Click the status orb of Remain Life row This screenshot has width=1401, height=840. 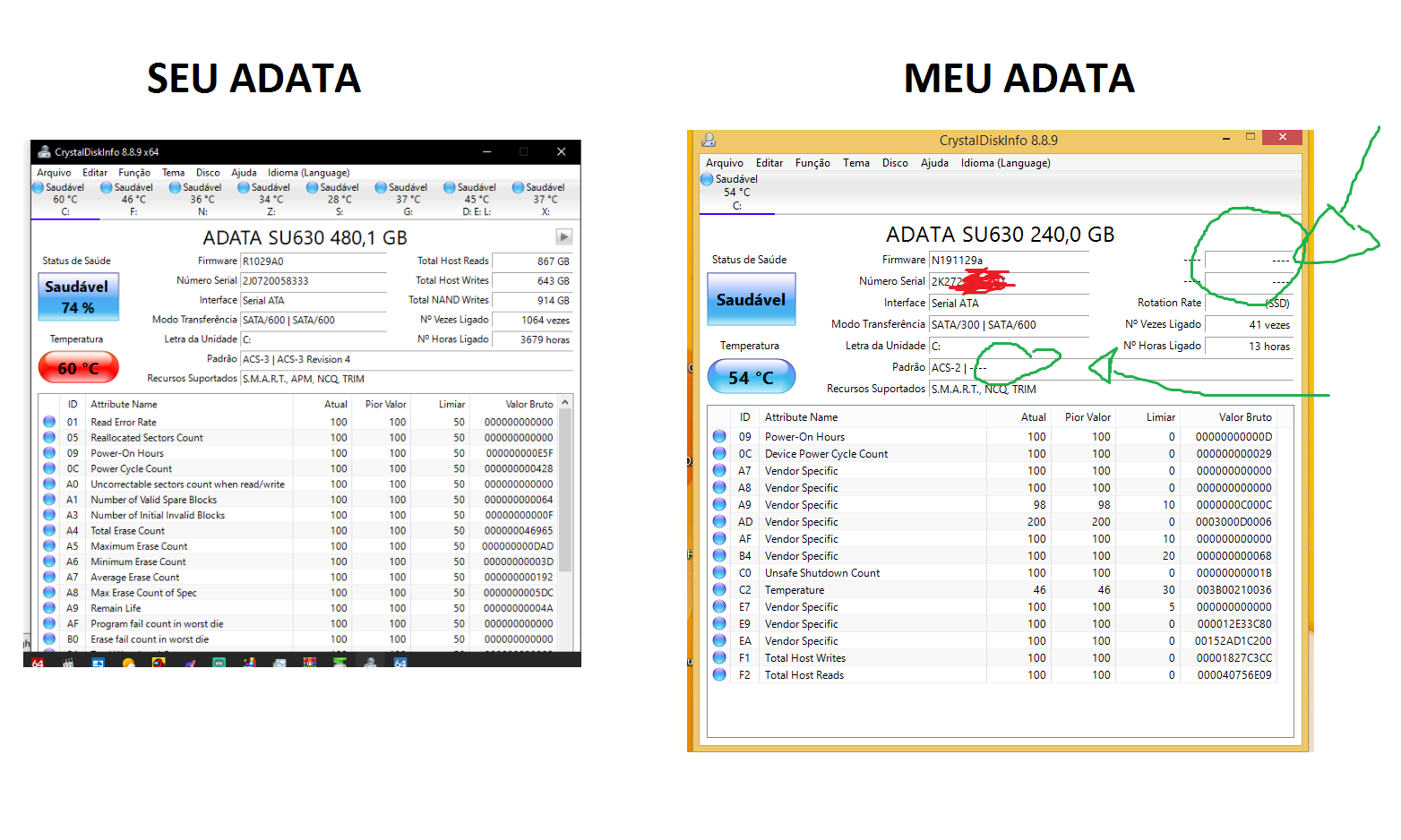(49, 608)
